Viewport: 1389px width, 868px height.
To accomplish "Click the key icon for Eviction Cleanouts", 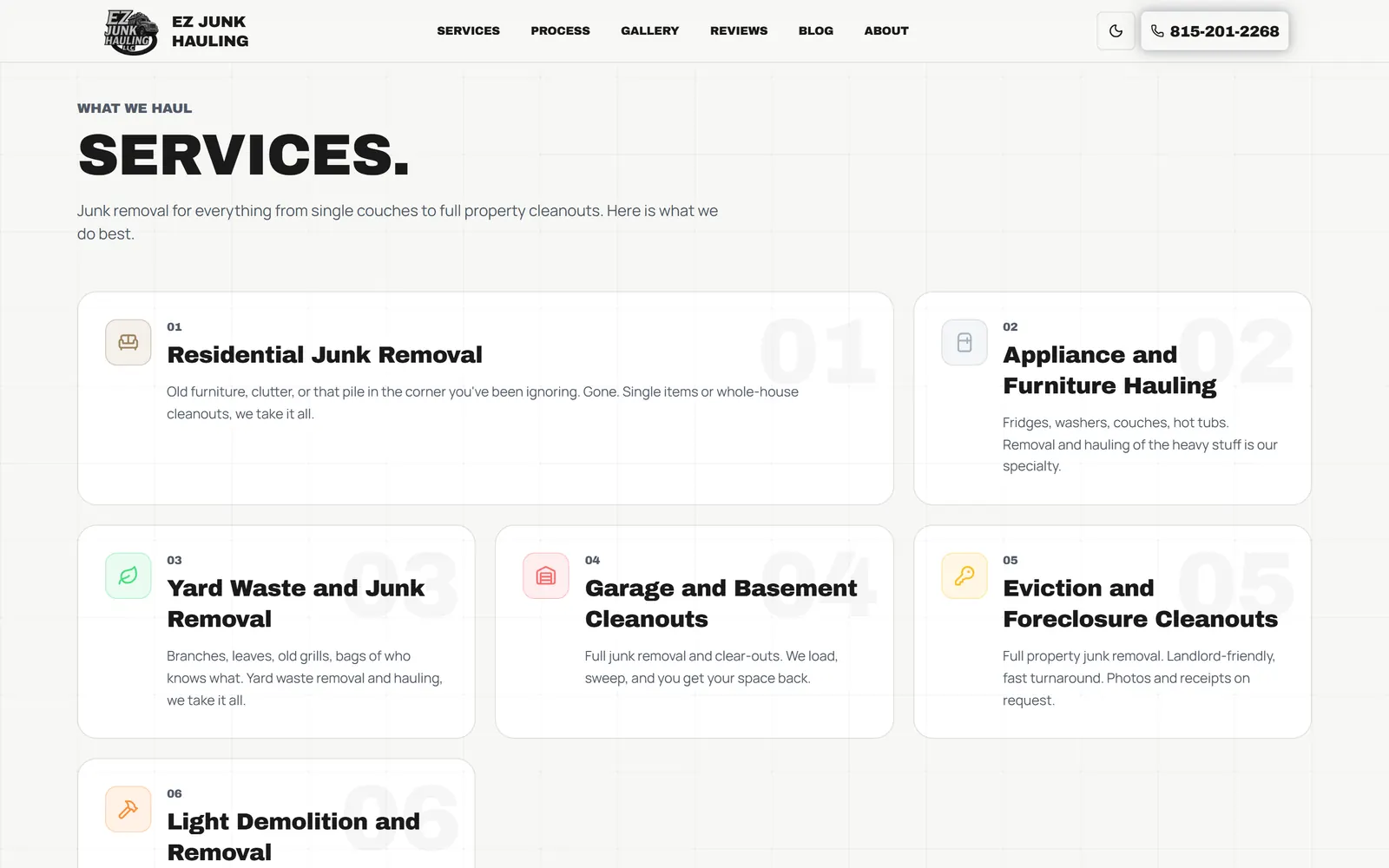I will [x=964, y=575].
